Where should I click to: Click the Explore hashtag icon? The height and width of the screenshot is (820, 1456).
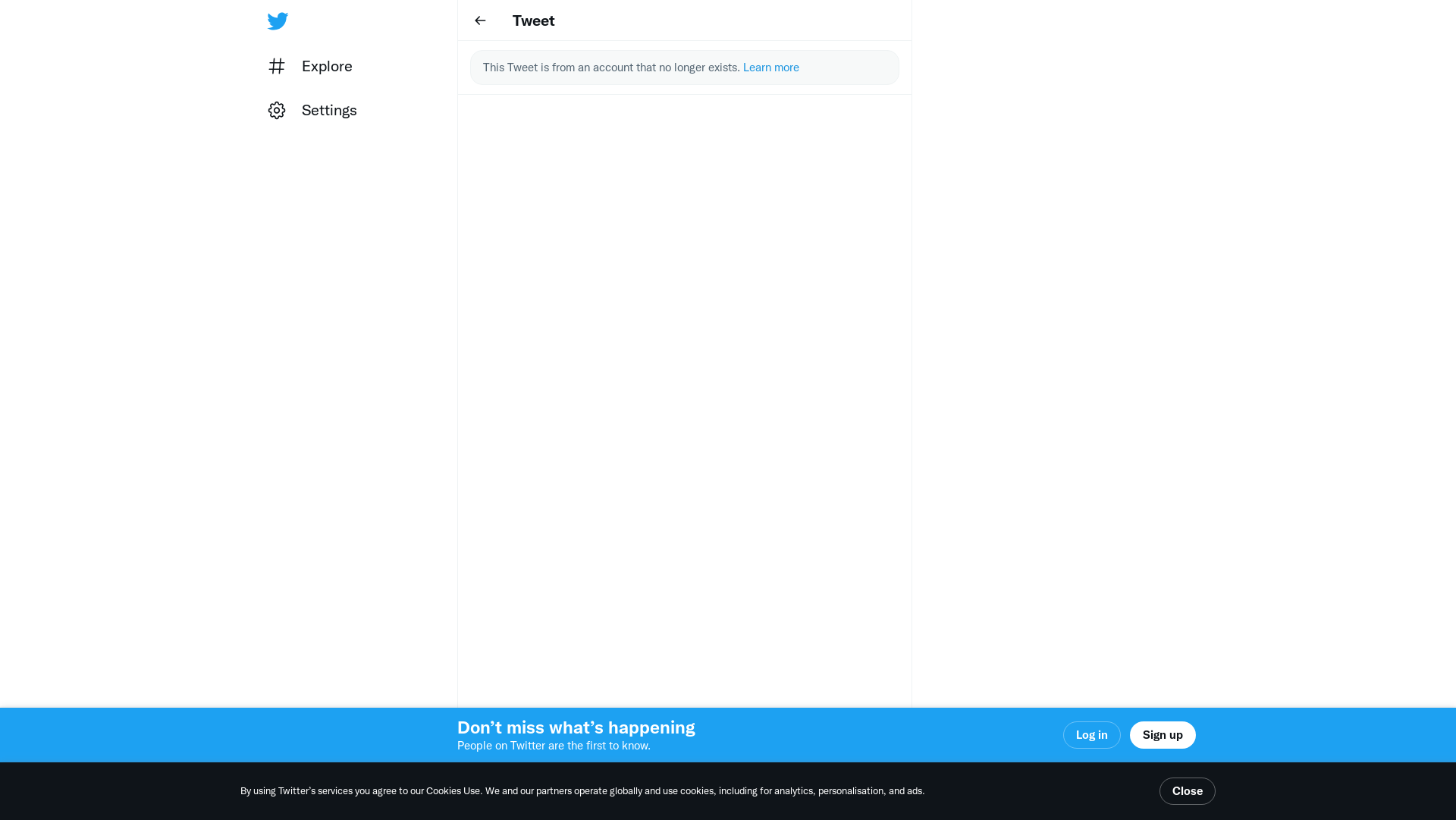coord(277,66)
